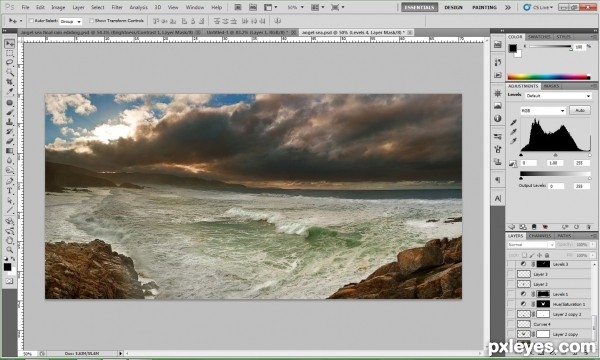Image resolution: width=600 pixels, height=360 pixels.
Task: Select the Clone Stamp tool
Action: (x=10, y=122)
